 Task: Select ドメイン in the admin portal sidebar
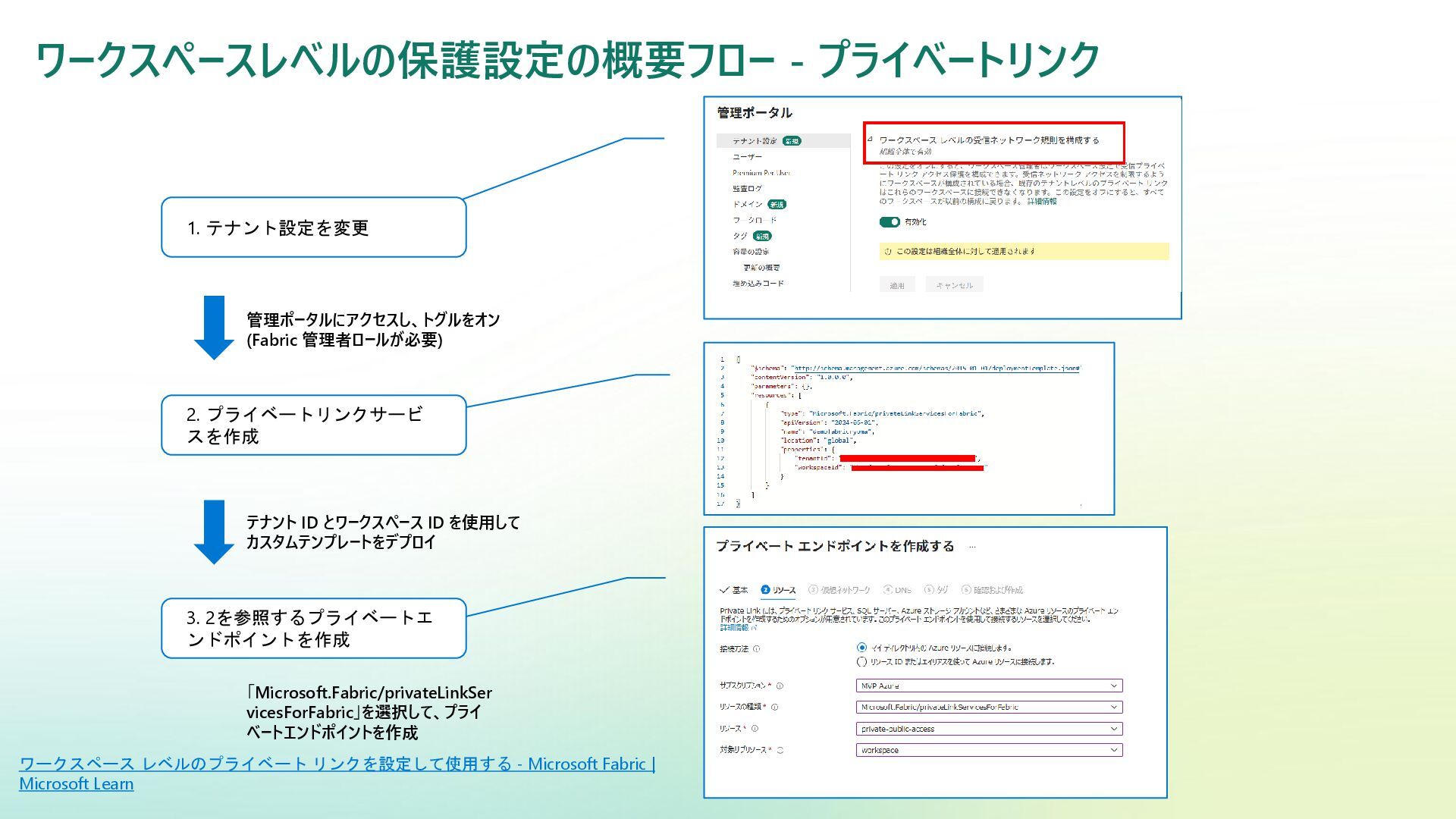747,205
